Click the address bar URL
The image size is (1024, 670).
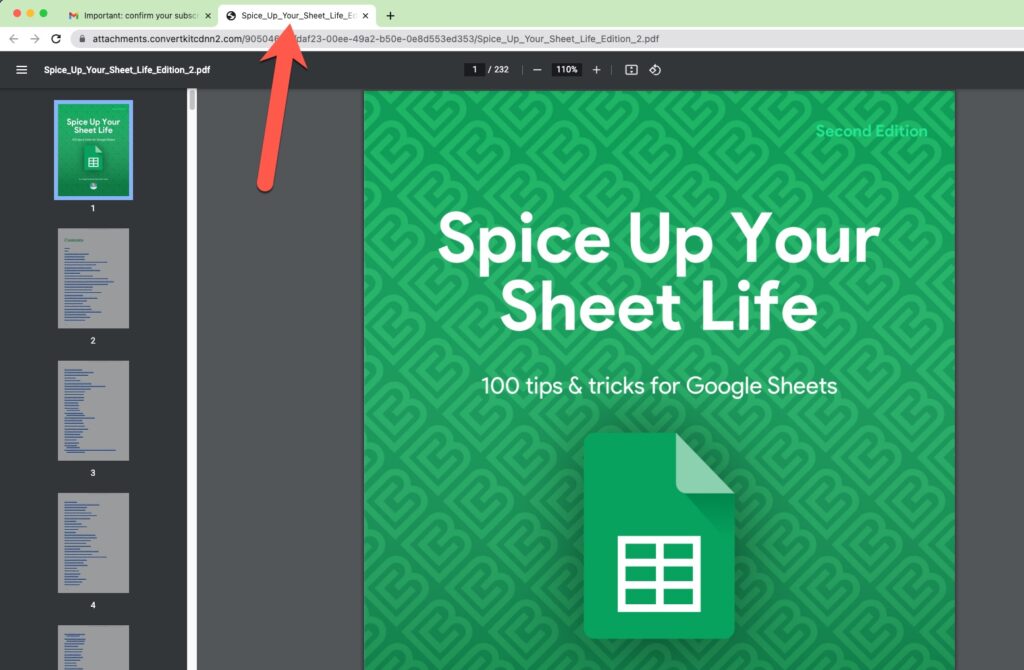376,39
